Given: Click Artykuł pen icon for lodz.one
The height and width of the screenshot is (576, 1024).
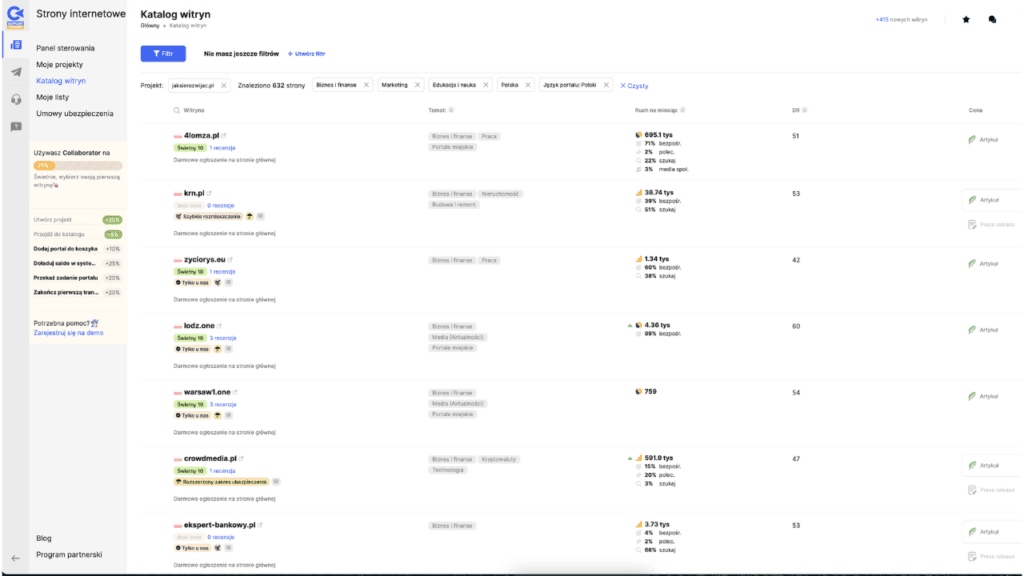Looking at the screenshot, I should [972, 330].
